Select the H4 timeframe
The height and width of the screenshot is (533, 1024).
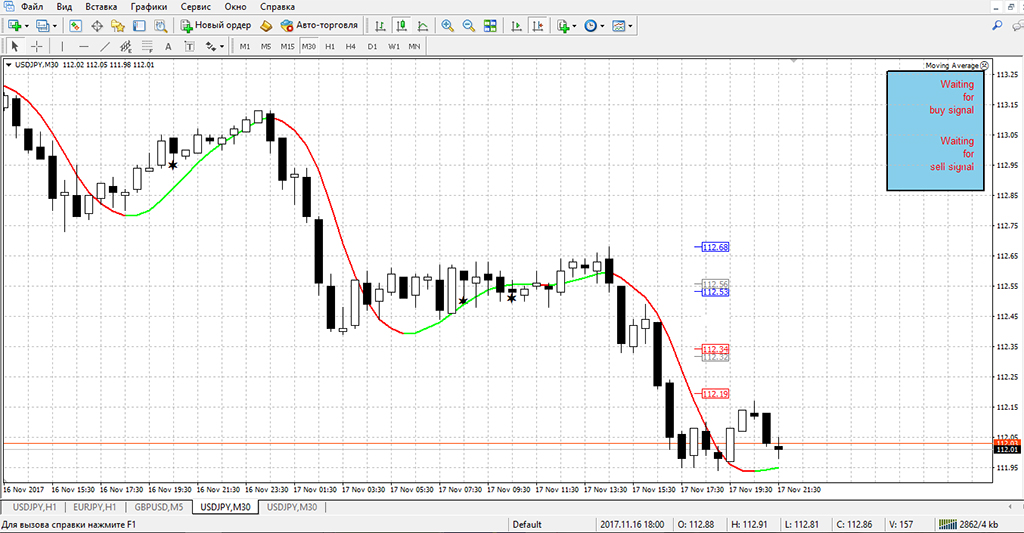(x=350, y=46)
